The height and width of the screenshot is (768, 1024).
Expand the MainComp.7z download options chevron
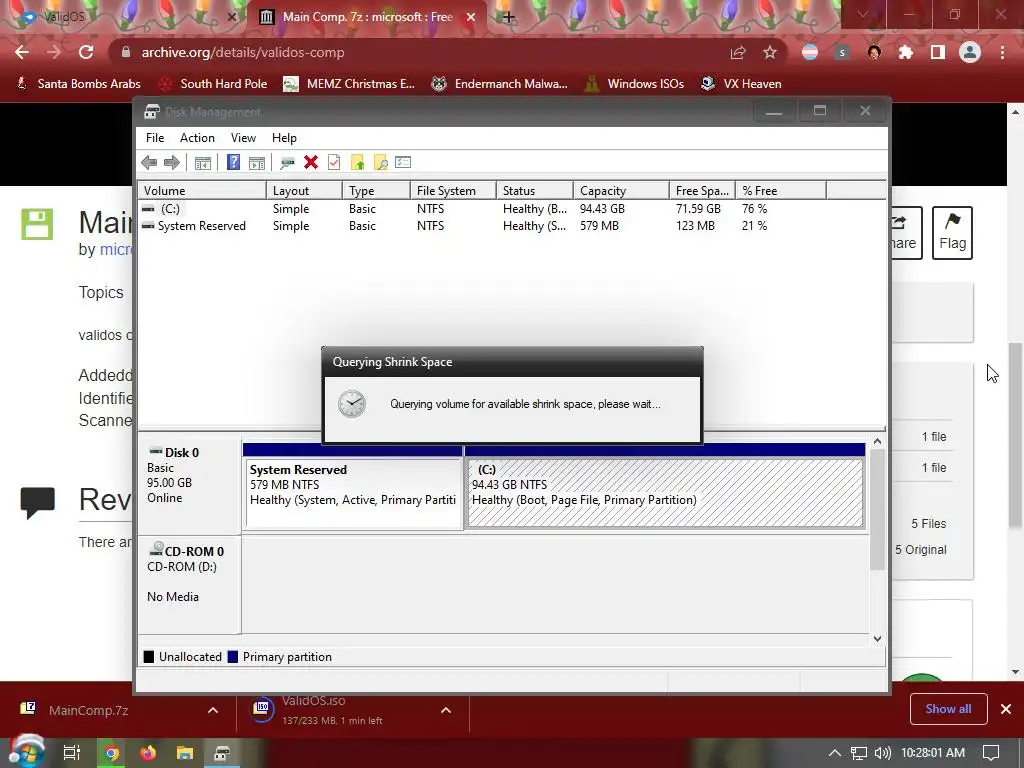pyautogui.click(x=213, y=710)
